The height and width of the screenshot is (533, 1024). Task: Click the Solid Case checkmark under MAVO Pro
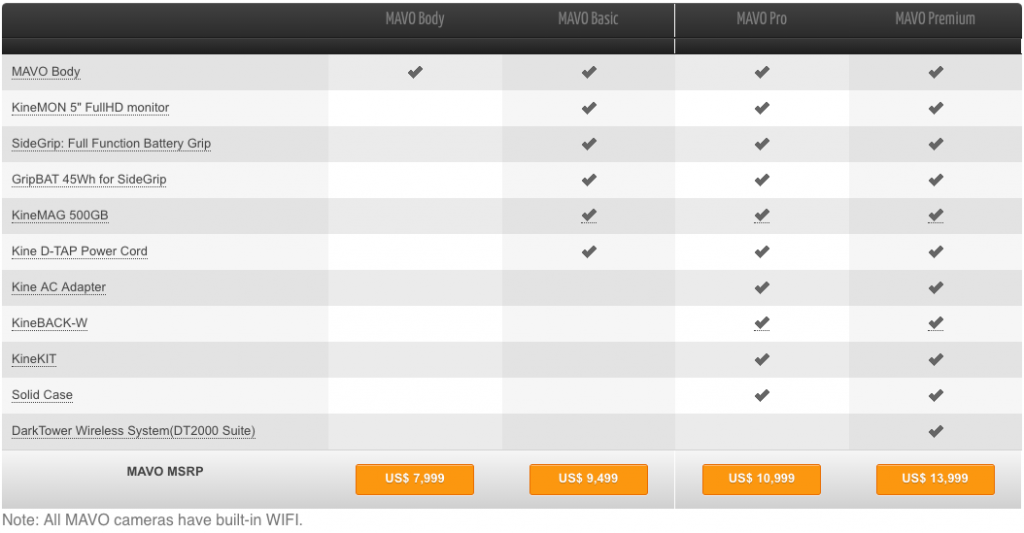[x=762, y=395]
